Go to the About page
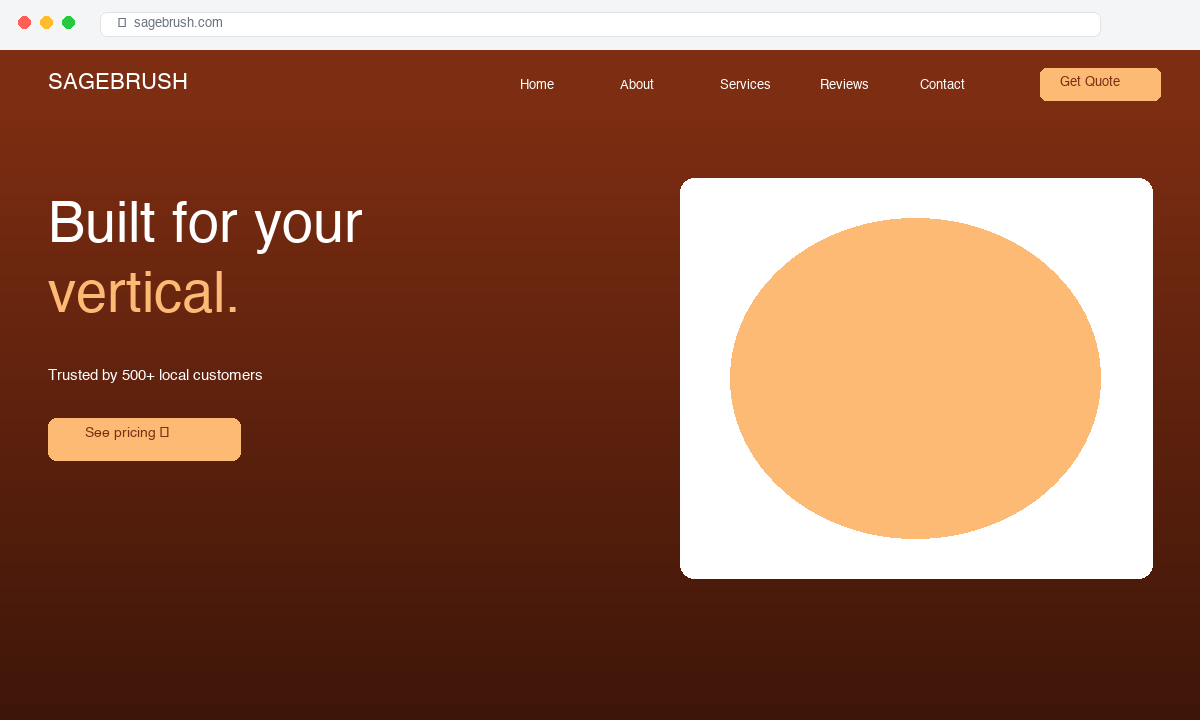The width and height of the screenshot is (1200, 720). (637, 84)
